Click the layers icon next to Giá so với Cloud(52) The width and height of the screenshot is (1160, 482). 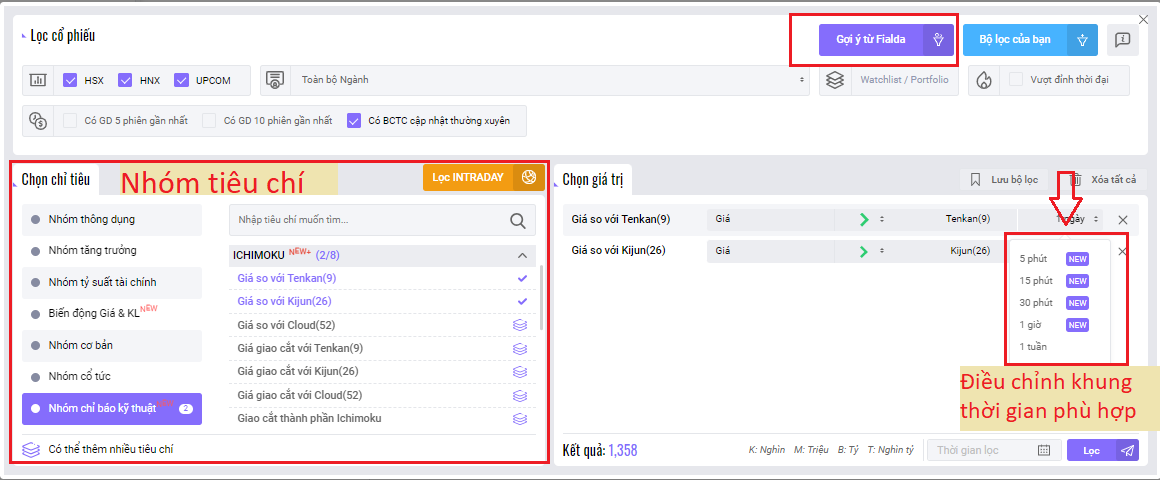point(519,325)
